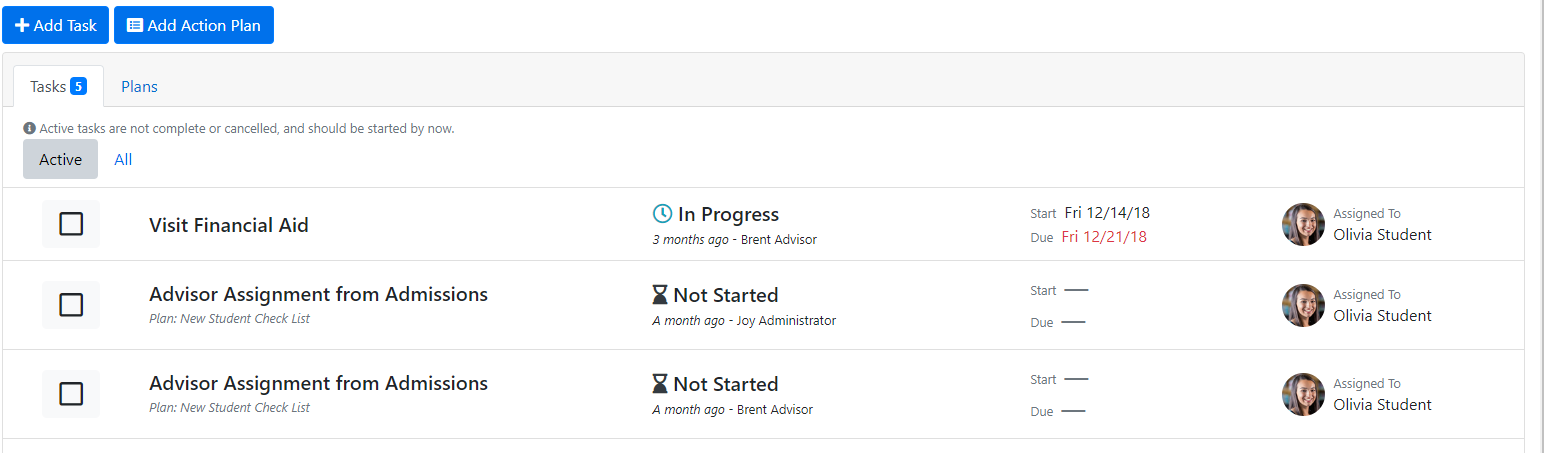The image size is (1544, 453).
Task: Show the All tasks filter
Action: point(123,159)
